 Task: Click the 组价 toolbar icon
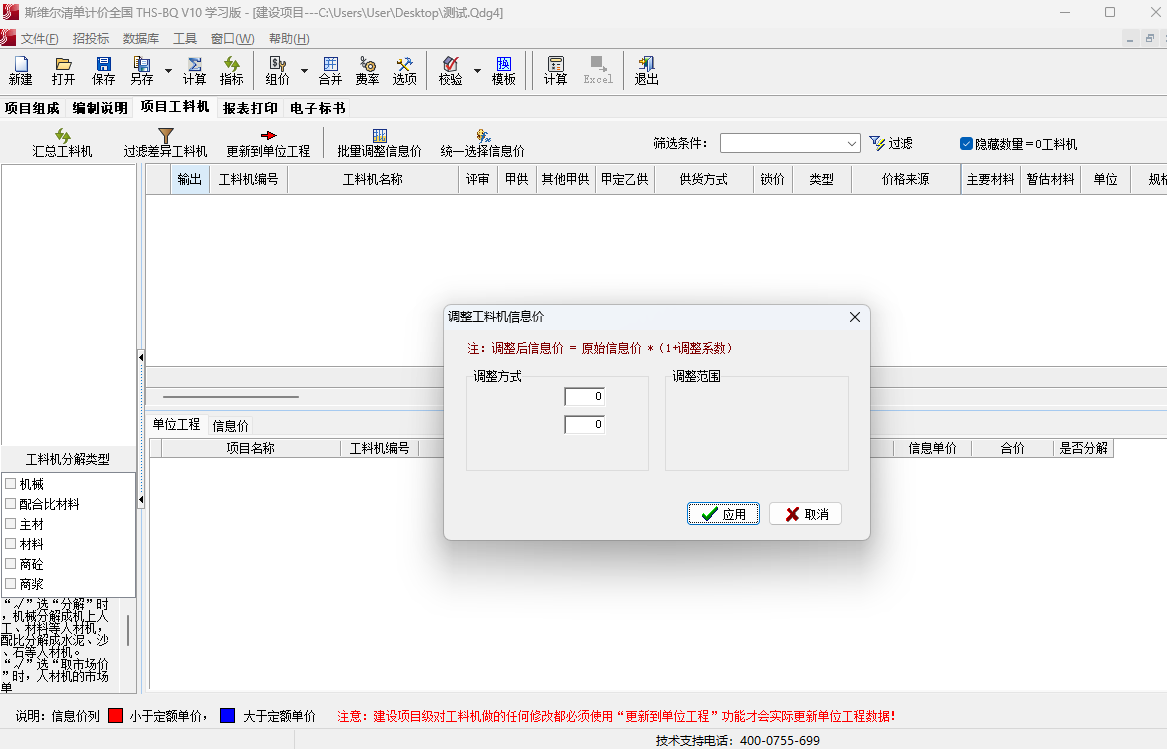[278, 71]
